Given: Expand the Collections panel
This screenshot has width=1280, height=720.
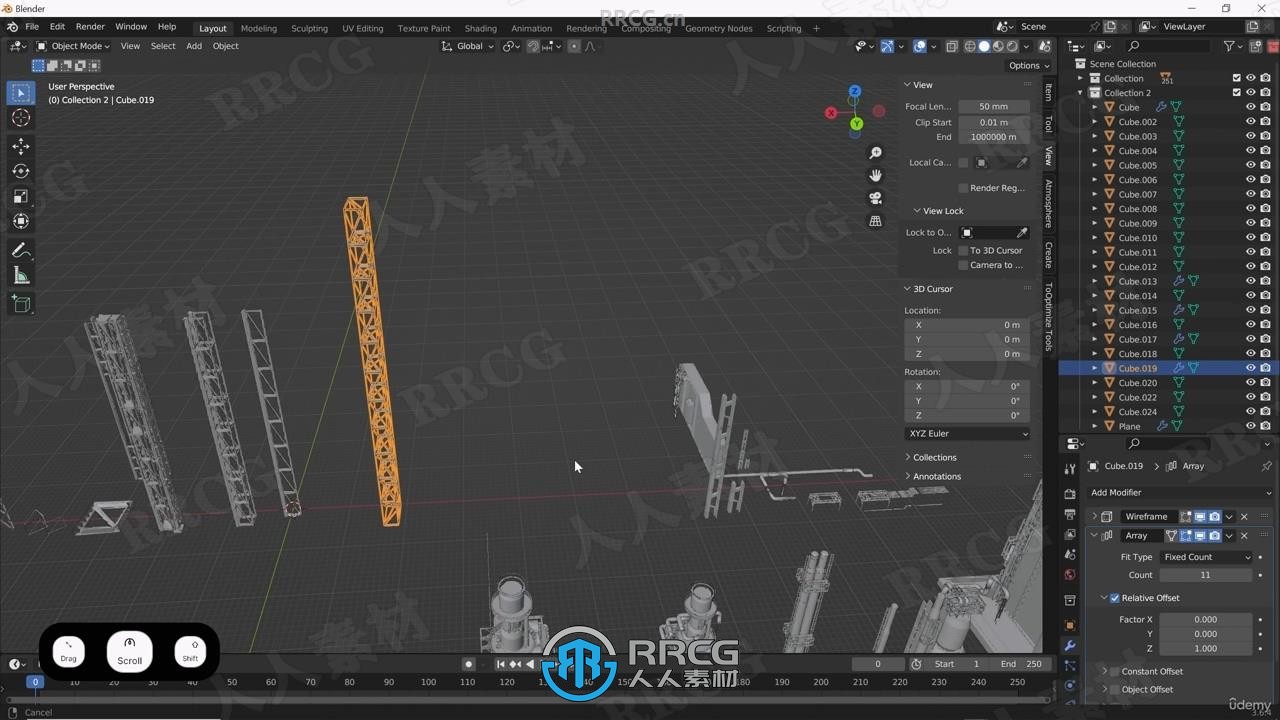Looking at the screenshot, I should pos(934,458).
